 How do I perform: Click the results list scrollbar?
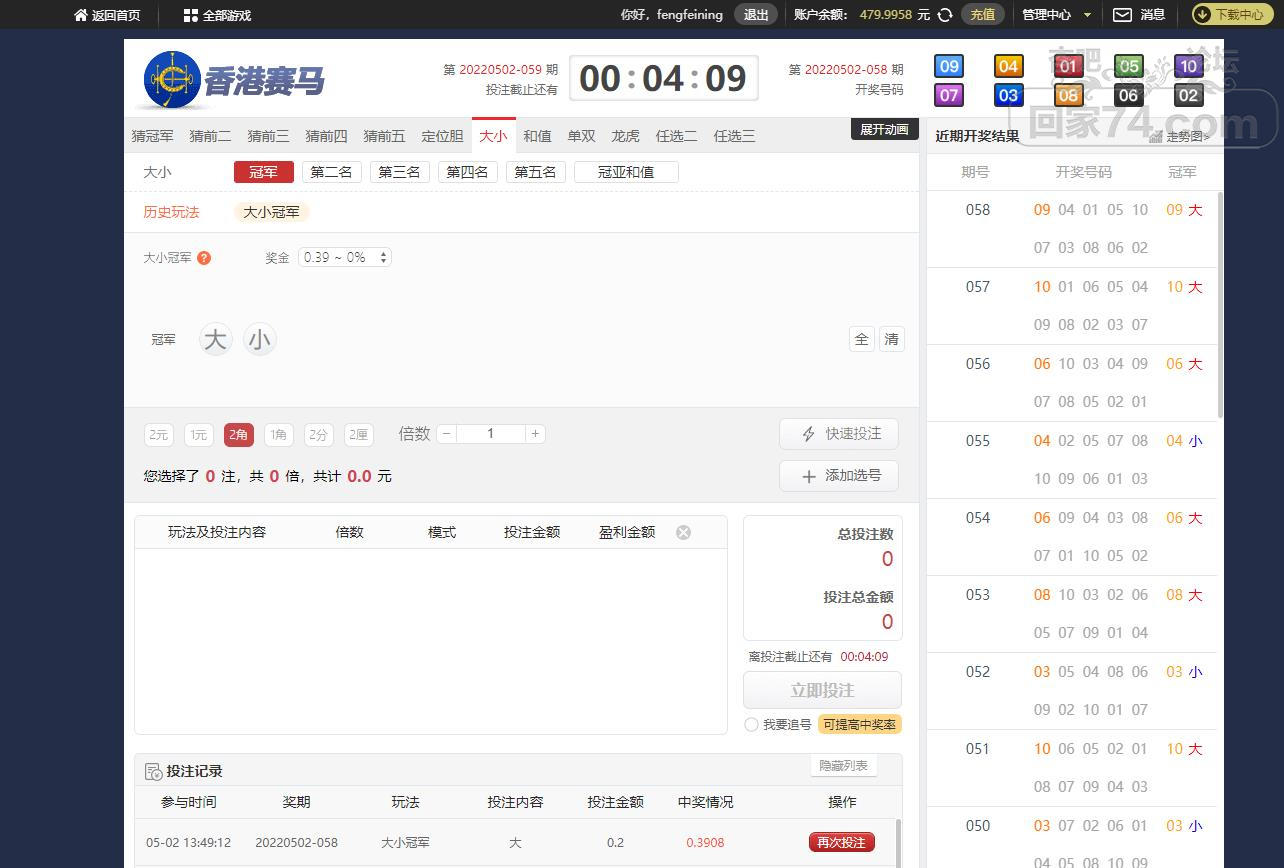click(x=1220, y=300)
